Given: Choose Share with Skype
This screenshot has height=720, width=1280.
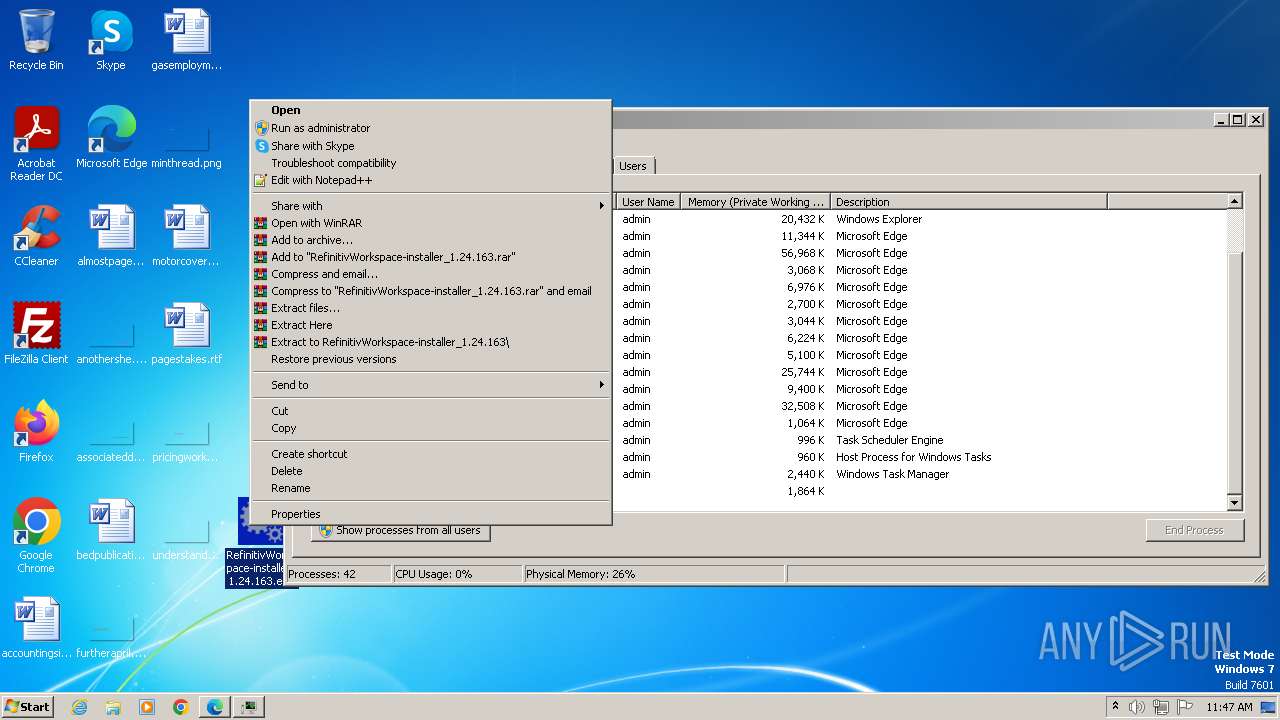Looking at the screenshot, I should (x=430, y=146).
